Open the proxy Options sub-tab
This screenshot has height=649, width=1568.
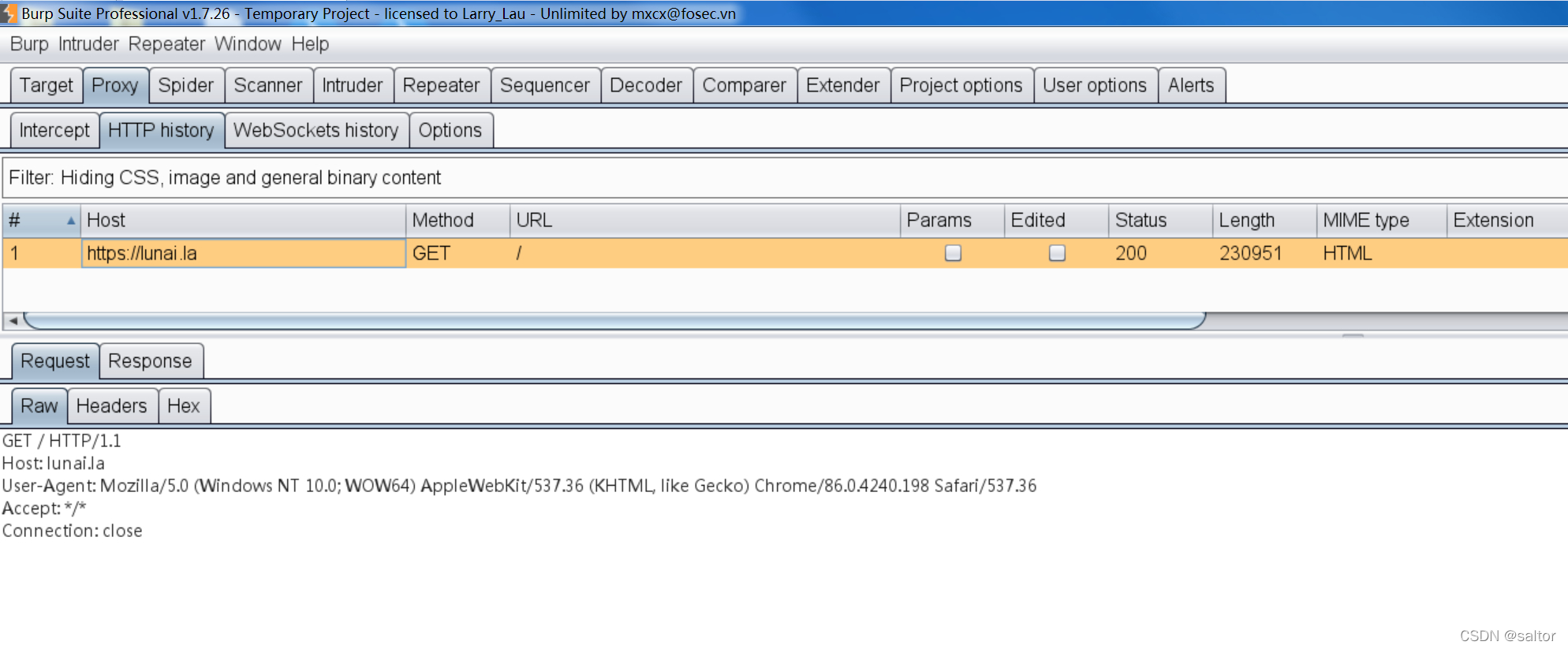coord(450,130)
